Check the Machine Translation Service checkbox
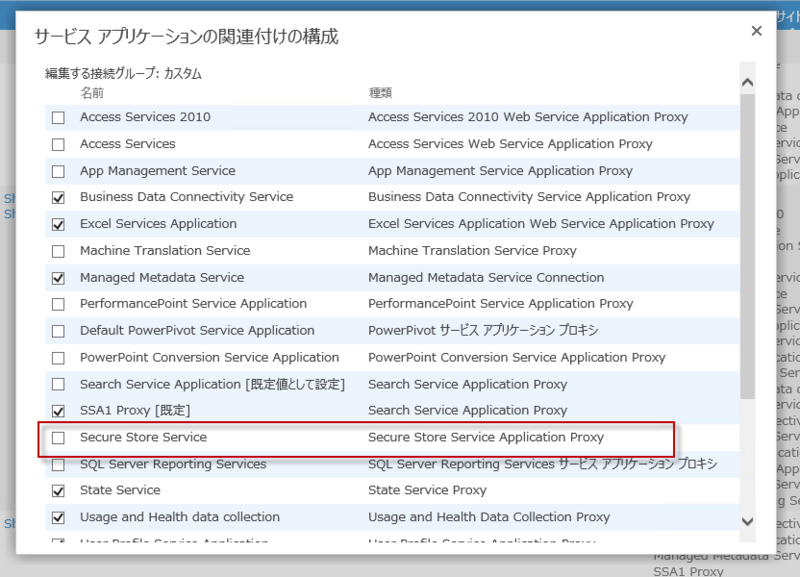800x577 pixels. click(x=58, y=251)
